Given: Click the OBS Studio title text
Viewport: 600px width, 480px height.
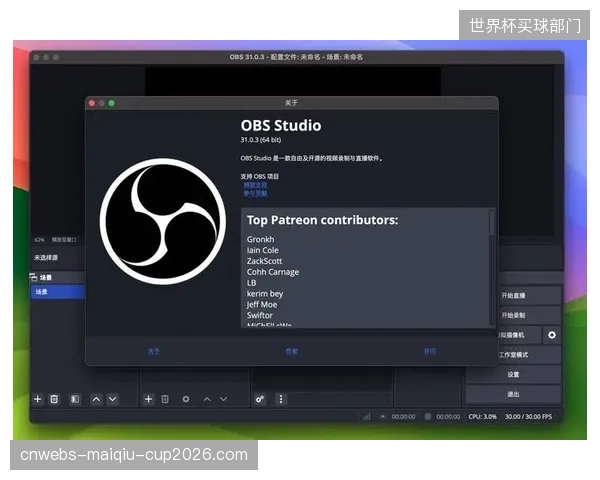Looking at the screenshot, I should pyautogui.click(x=281, y=126).
